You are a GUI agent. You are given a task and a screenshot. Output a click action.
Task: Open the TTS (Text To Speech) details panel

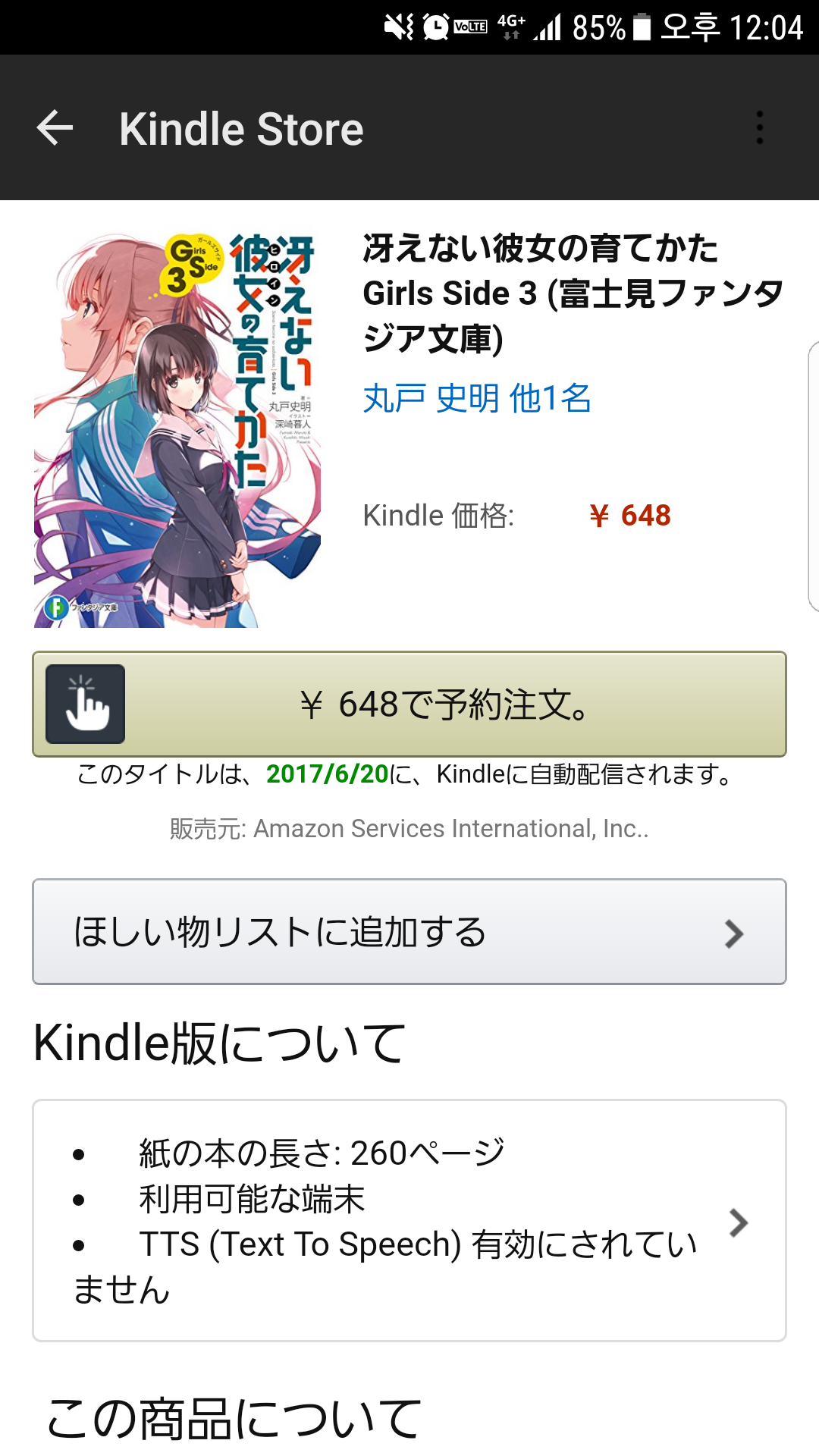coord(409,1220)
